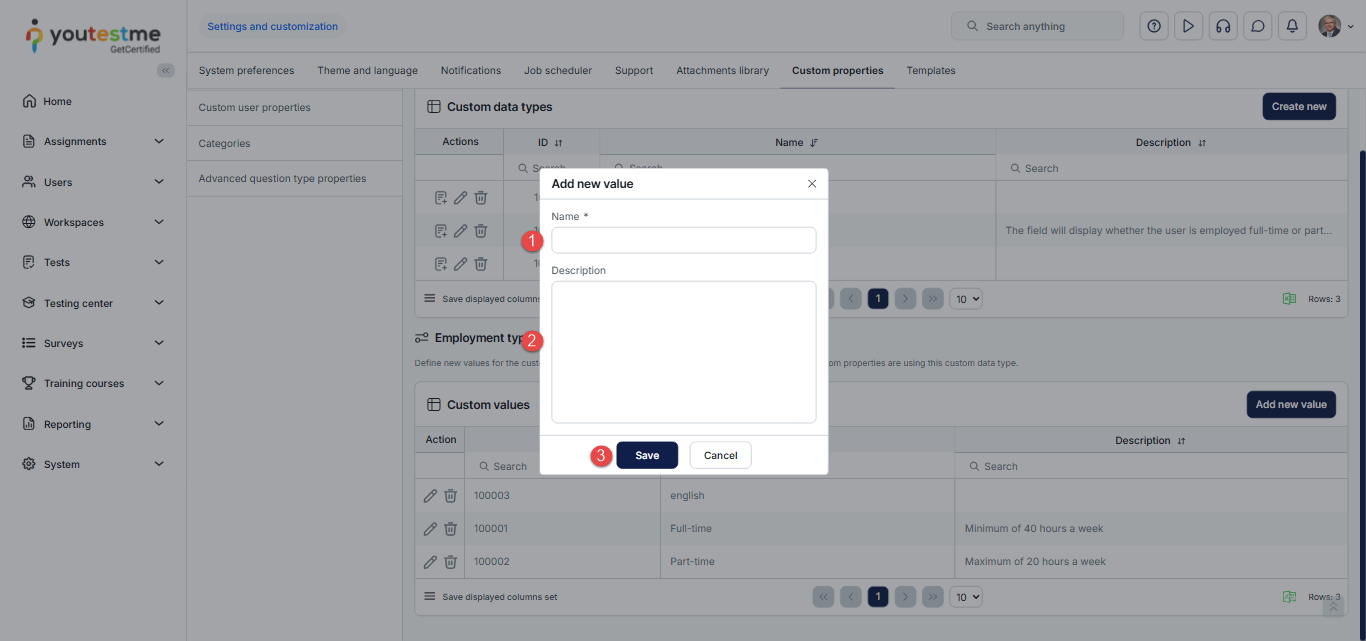
Task: Save the new value
Action: pyautogui.click(x=647, y=455)
